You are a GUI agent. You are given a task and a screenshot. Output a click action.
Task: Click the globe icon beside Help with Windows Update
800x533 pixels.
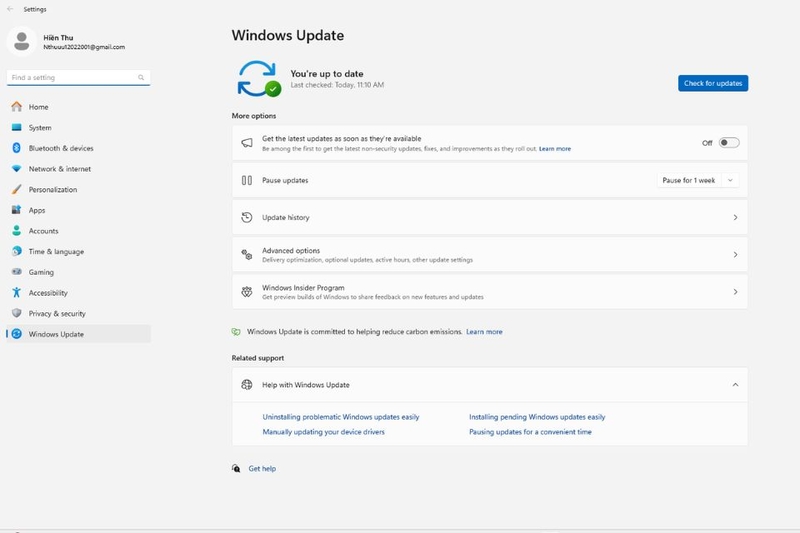(x=247, y=385)
